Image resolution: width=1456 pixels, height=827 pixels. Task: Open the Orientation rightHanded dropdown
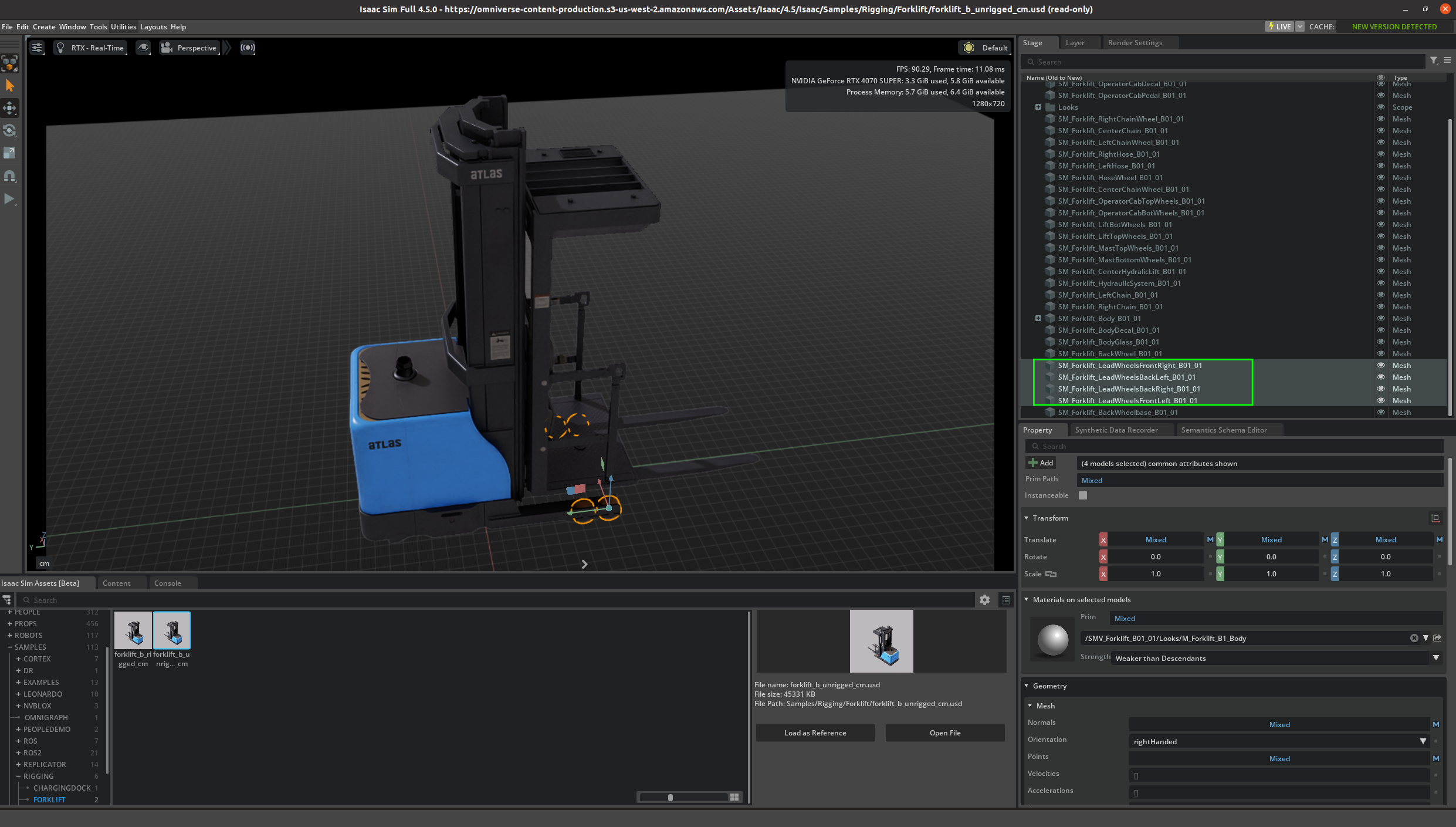point(1423,741)
